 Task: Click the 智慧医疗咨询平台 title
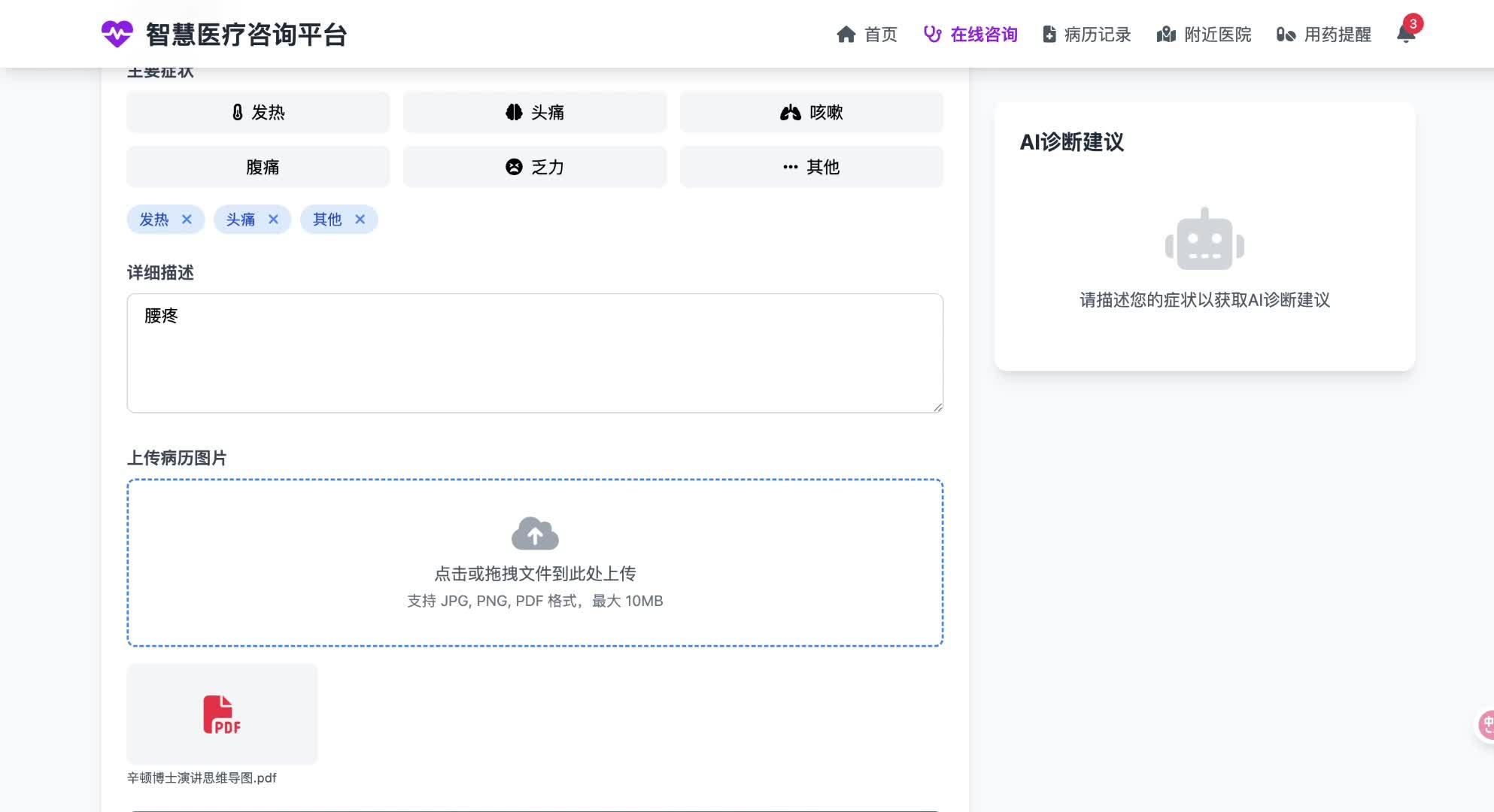pyautogui.click(x=246, y=35)
